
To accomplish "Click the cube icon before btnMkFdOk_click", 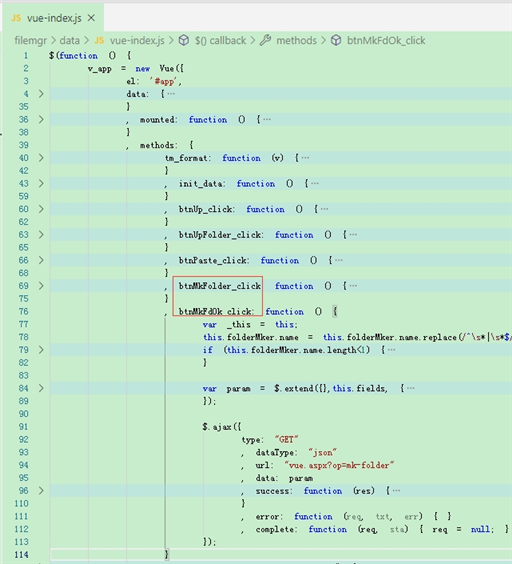I will pos(336,40).
